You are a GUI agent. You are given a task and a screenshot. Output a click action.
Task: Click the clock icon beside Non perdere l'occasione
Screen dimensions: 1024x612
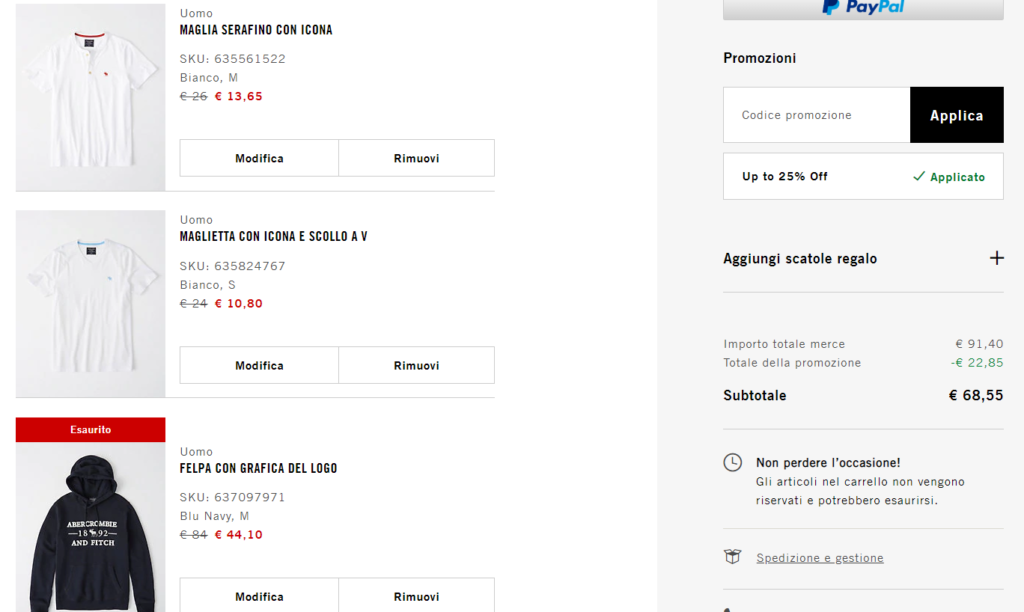point(733,462)
